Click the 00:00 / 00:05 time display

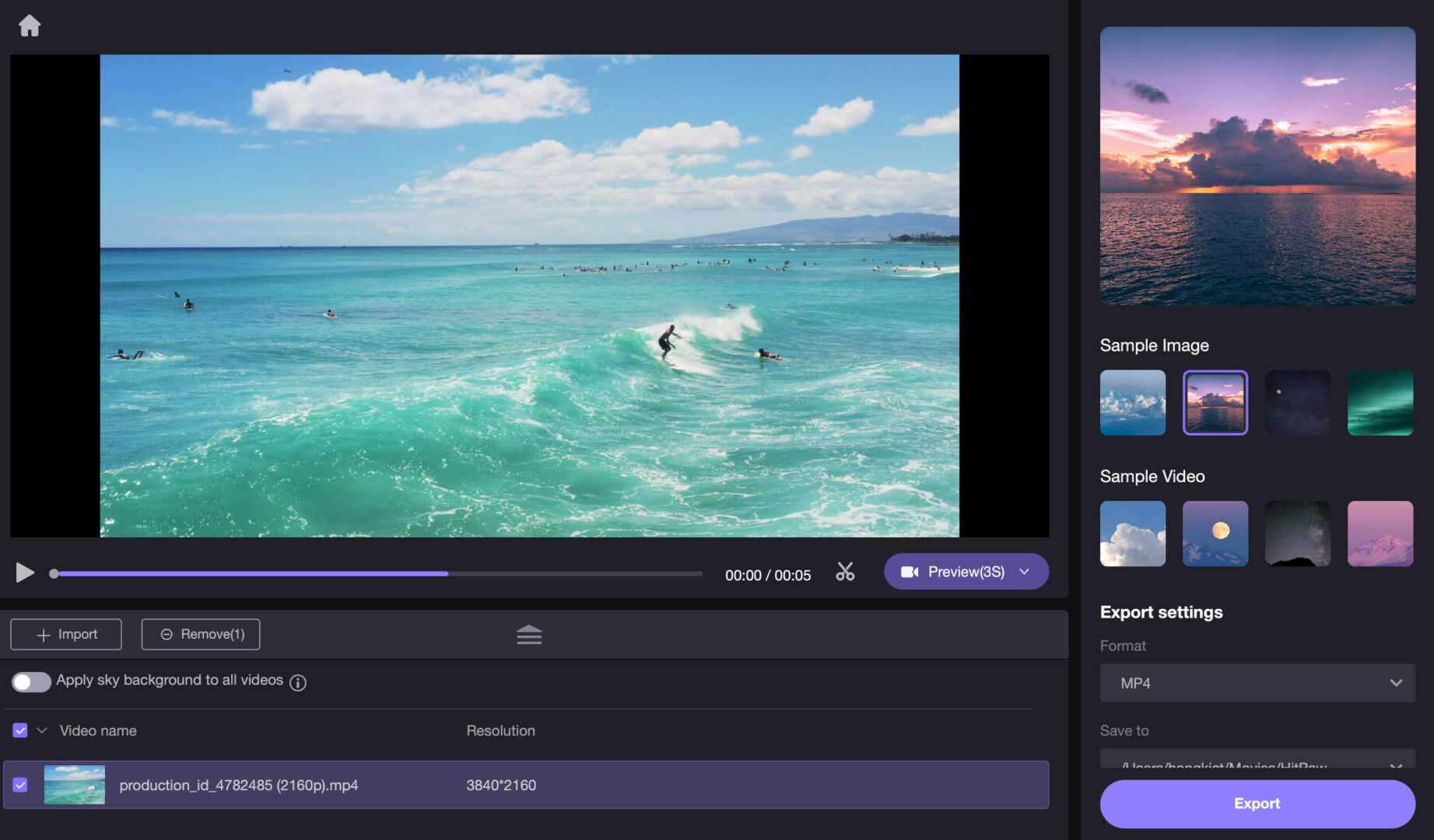coord(768,575)
